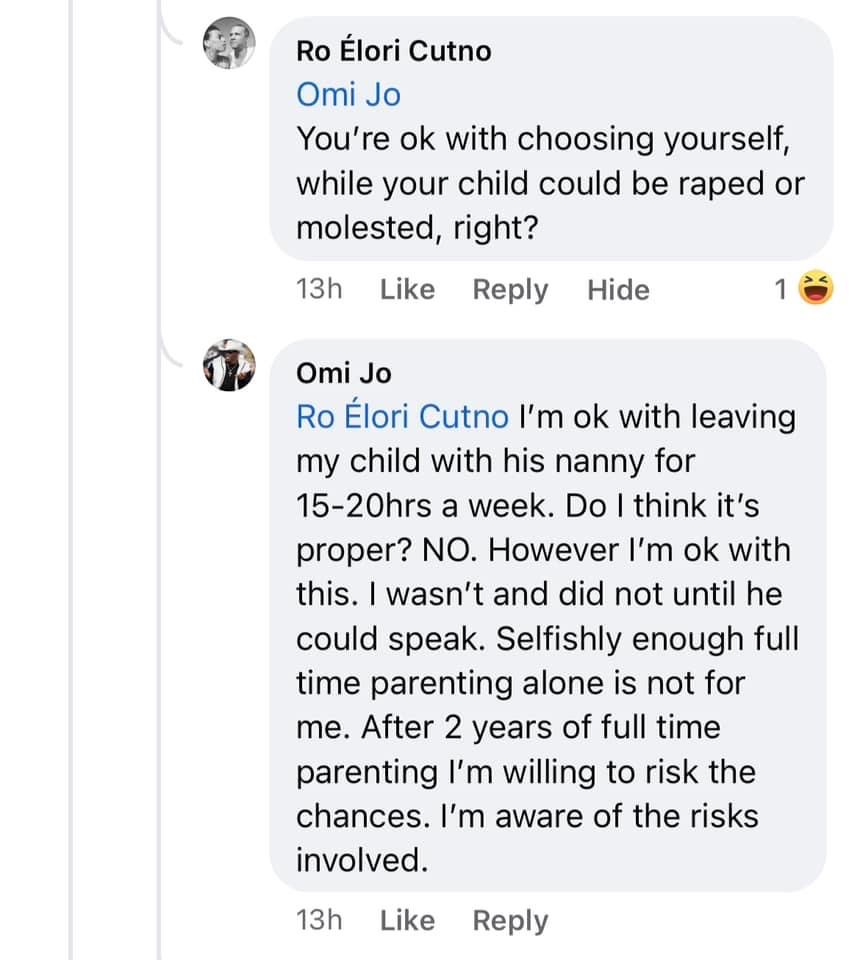Like Omi Jo's reply

tap(407, 920)
